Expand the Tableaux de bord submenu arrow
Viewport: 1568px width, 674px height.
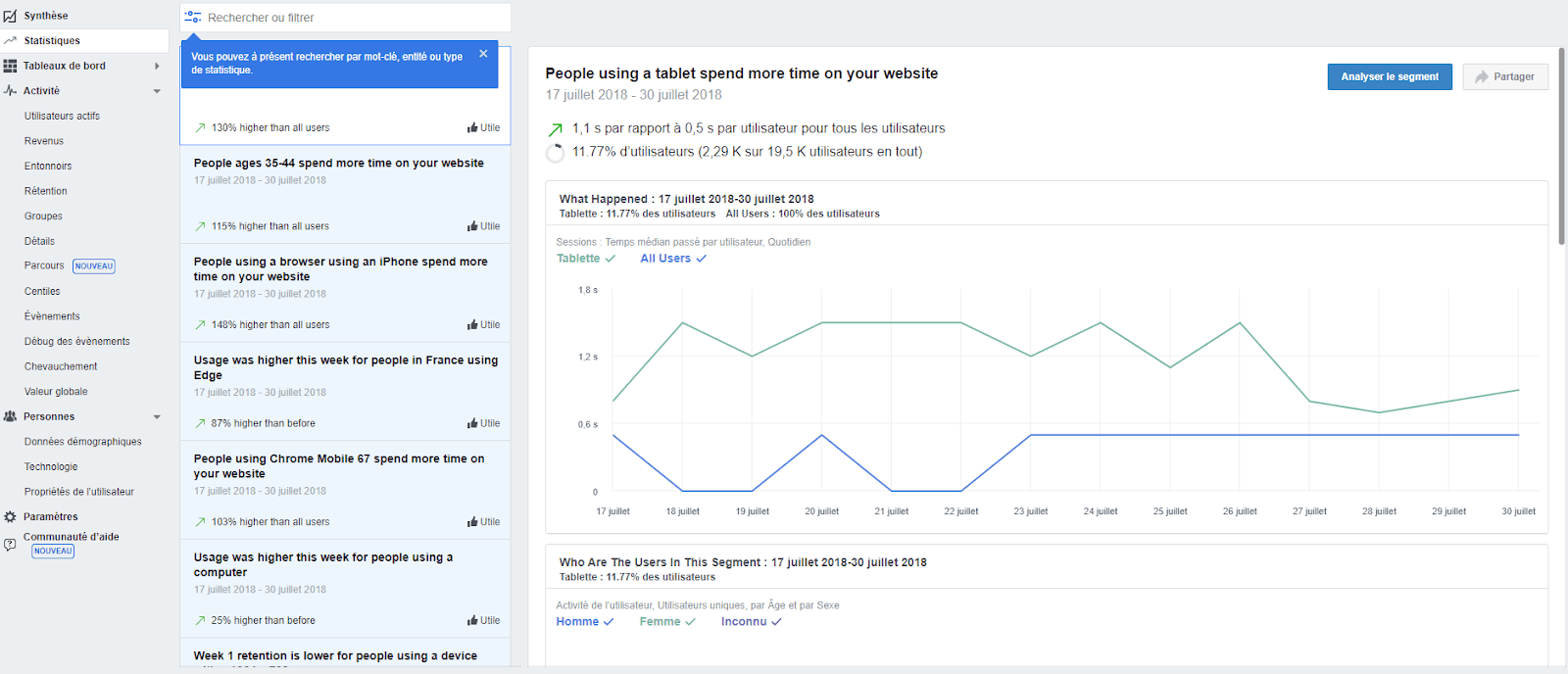coord(157,66)
